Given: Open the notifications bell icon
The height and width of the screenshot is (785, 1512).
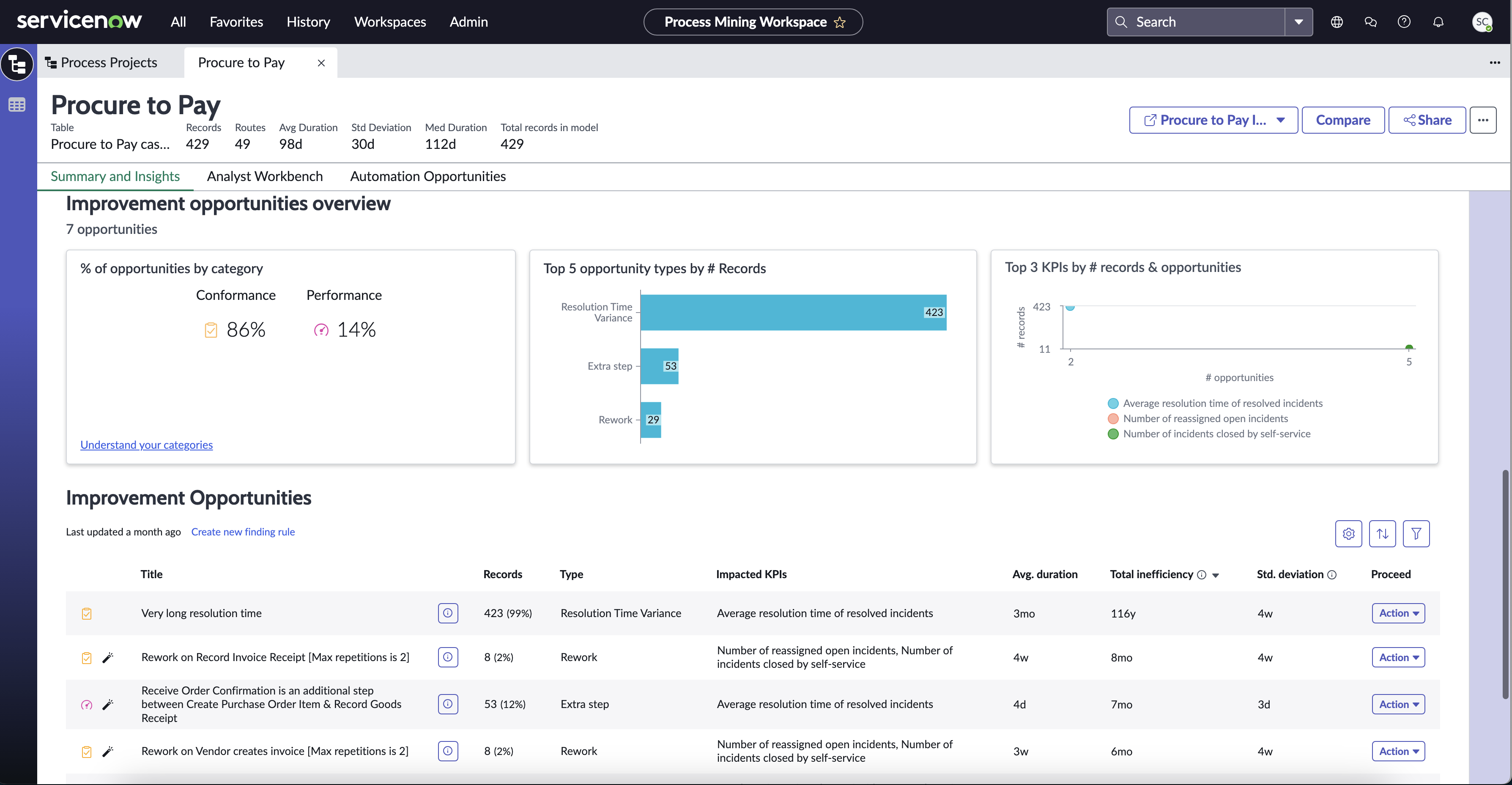Looking at the screenshot, I should (x=1438, y=22).
